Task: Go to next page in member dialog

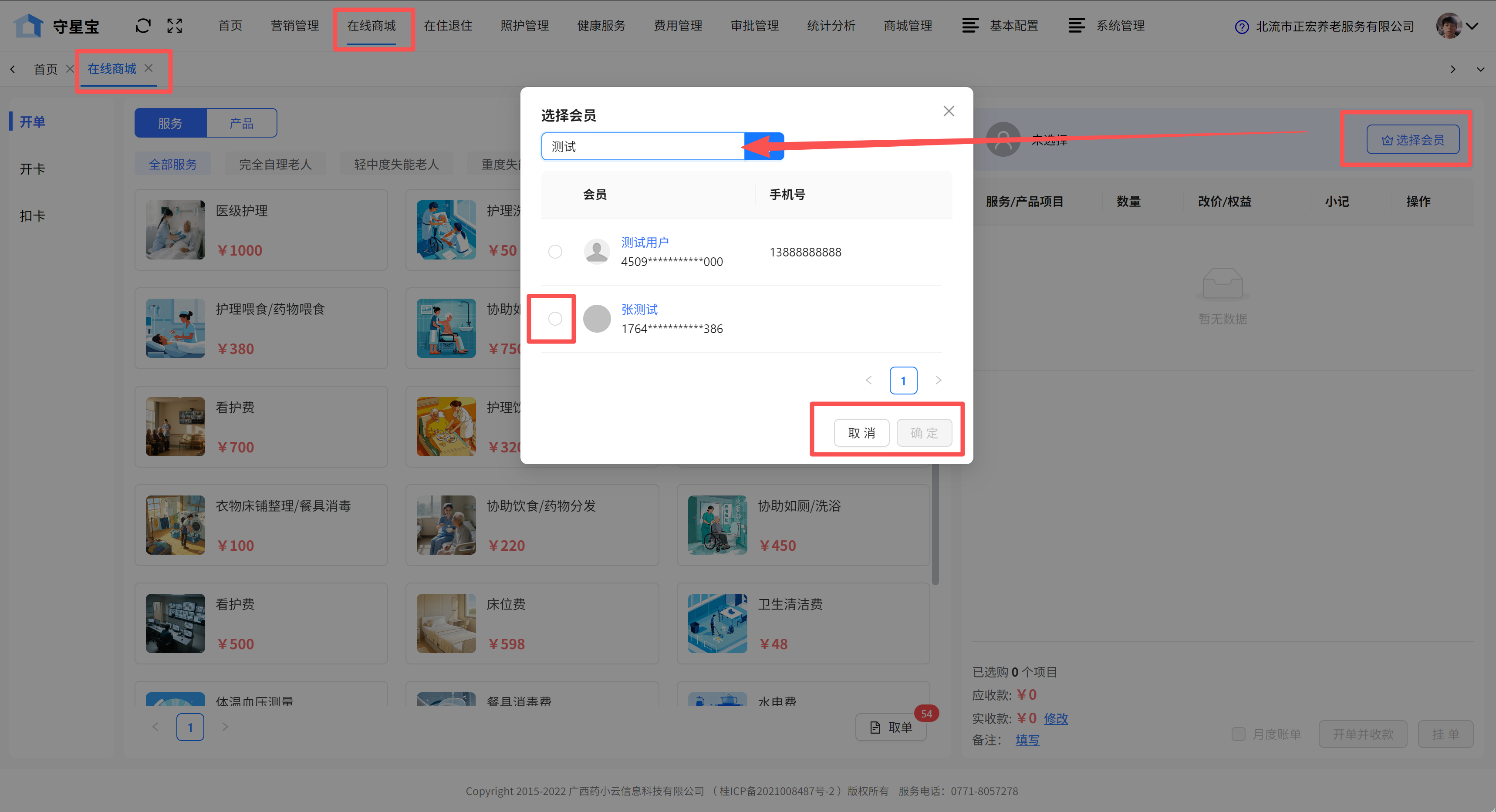Action: [938, 380]
